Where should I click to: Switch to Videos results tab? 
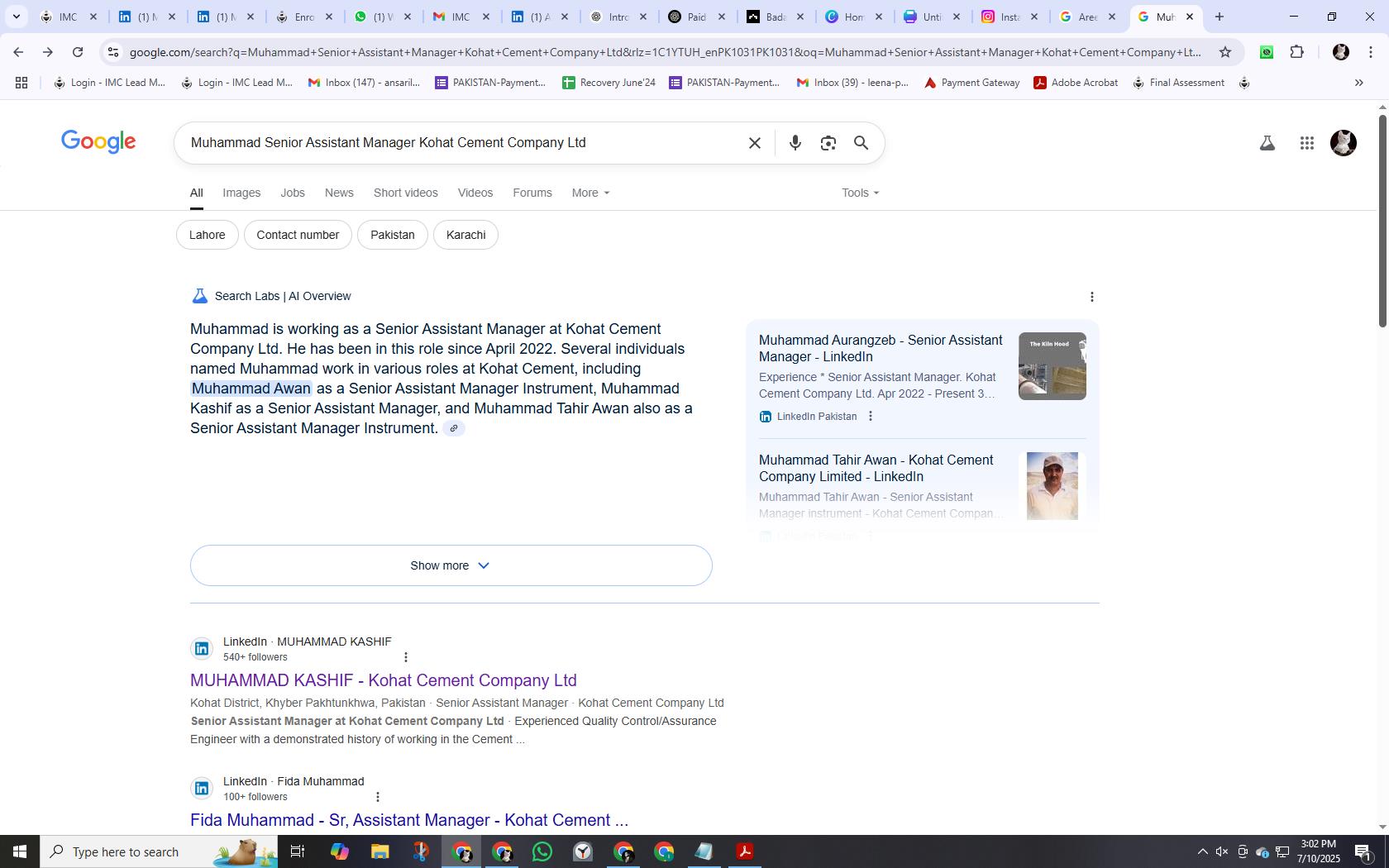[475, 193]
